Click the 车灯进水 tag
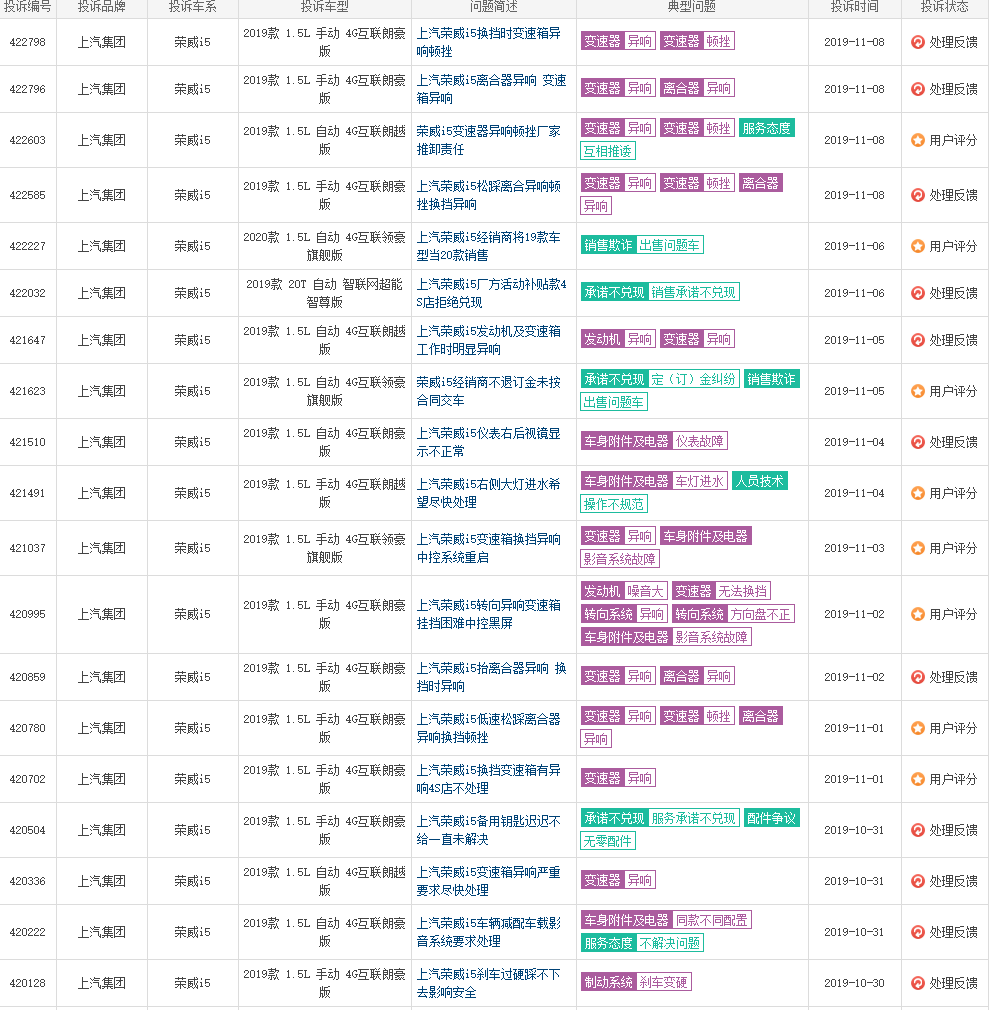The height and width of the screenshot is (1010, 994). click(x=700, y=481)
